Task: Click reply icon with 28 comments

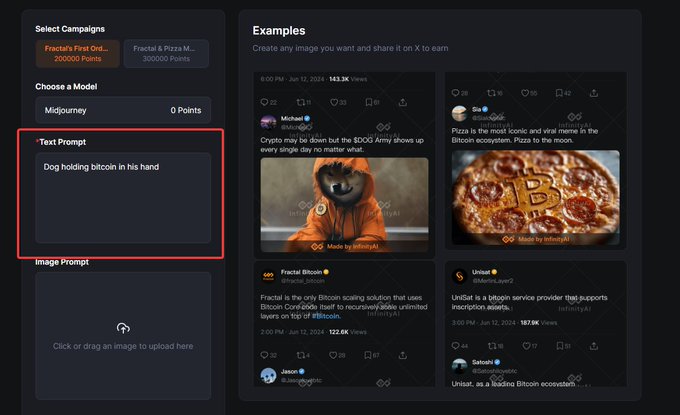Action: click(455, 93)
